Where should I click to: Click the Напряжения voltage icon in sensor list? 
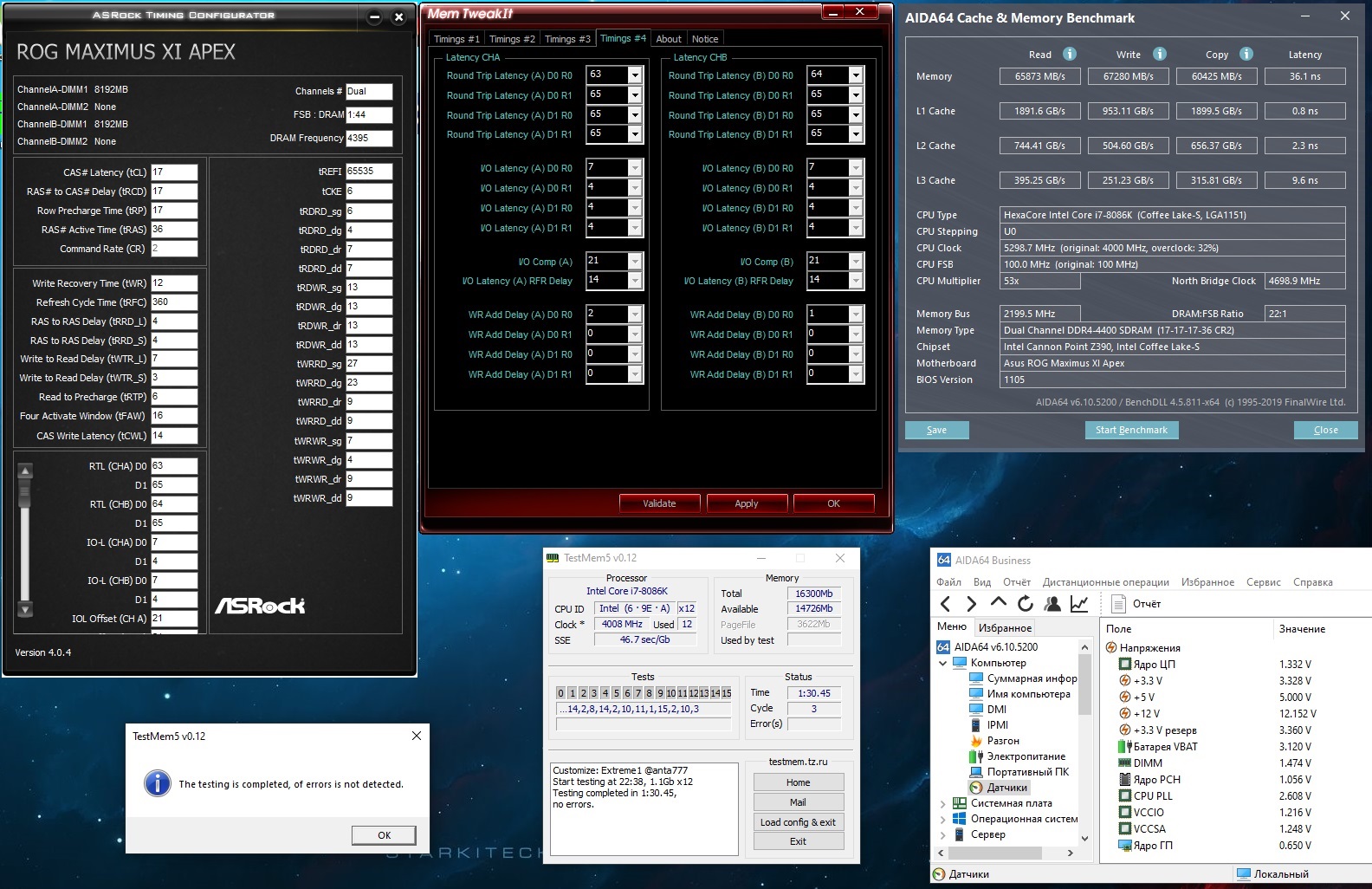pyautogui.click(x=1111, y=648)
